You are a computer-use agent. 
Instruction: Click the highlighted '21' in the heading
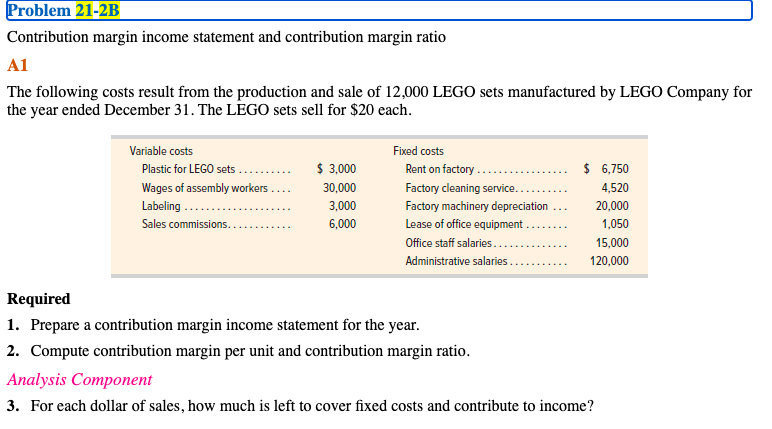pyautogui.click(x=84, y=10)
